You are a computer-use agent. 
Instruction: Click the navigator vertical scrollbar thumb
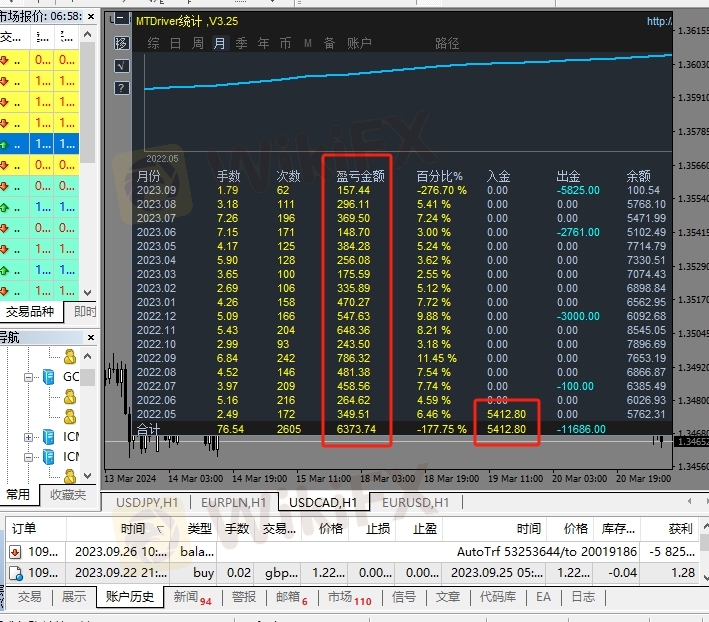[x=88, y=377]
